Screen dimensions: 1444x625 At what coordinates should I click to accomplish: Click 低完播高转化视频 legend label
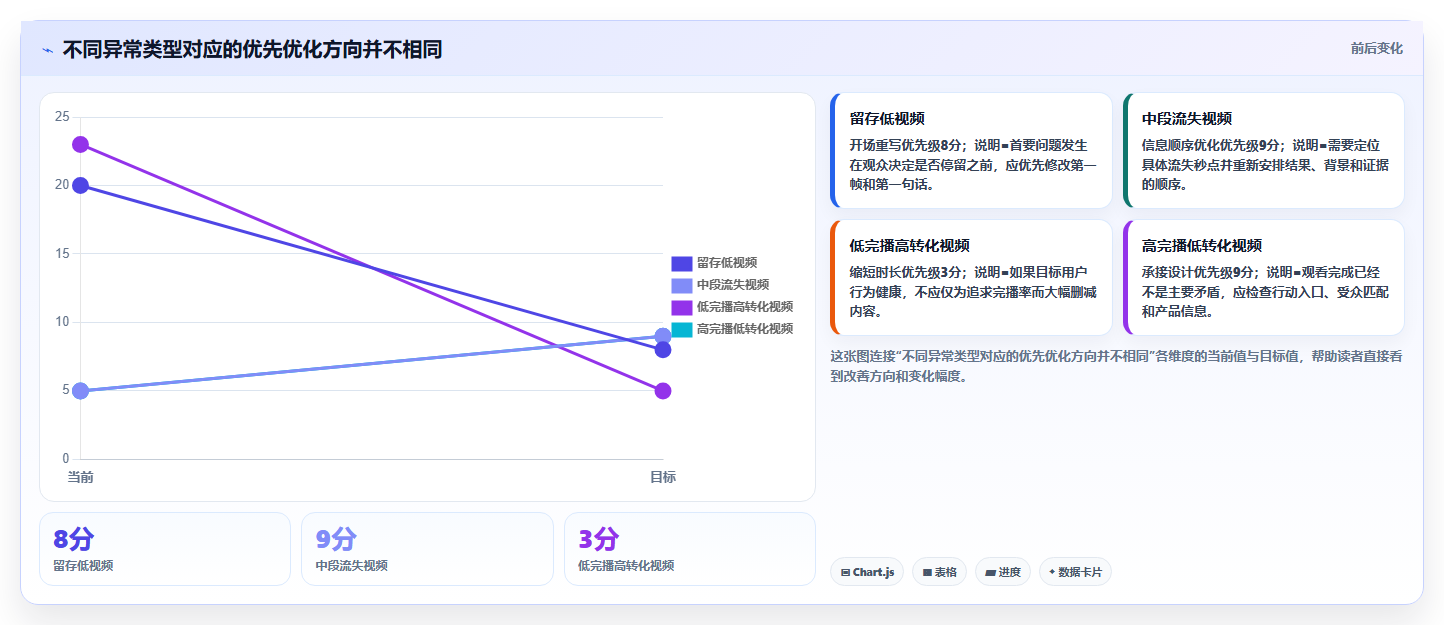click(745, 307)
